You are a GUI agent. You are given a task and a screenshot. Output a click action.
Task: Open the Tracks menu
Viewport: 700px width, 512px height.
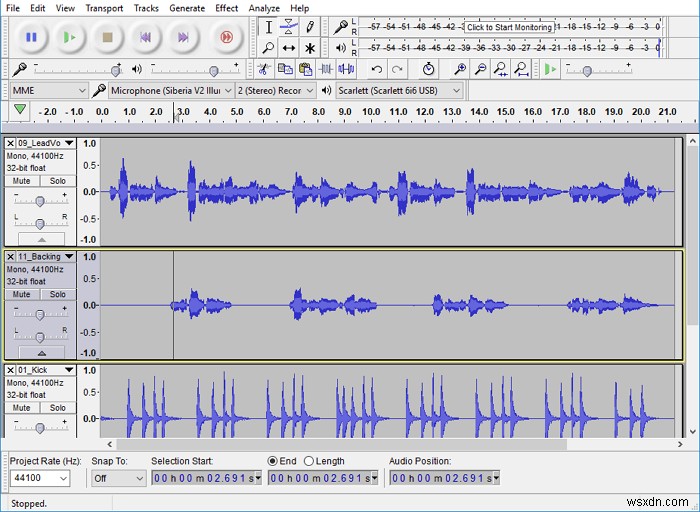click(x=146, y=8)
